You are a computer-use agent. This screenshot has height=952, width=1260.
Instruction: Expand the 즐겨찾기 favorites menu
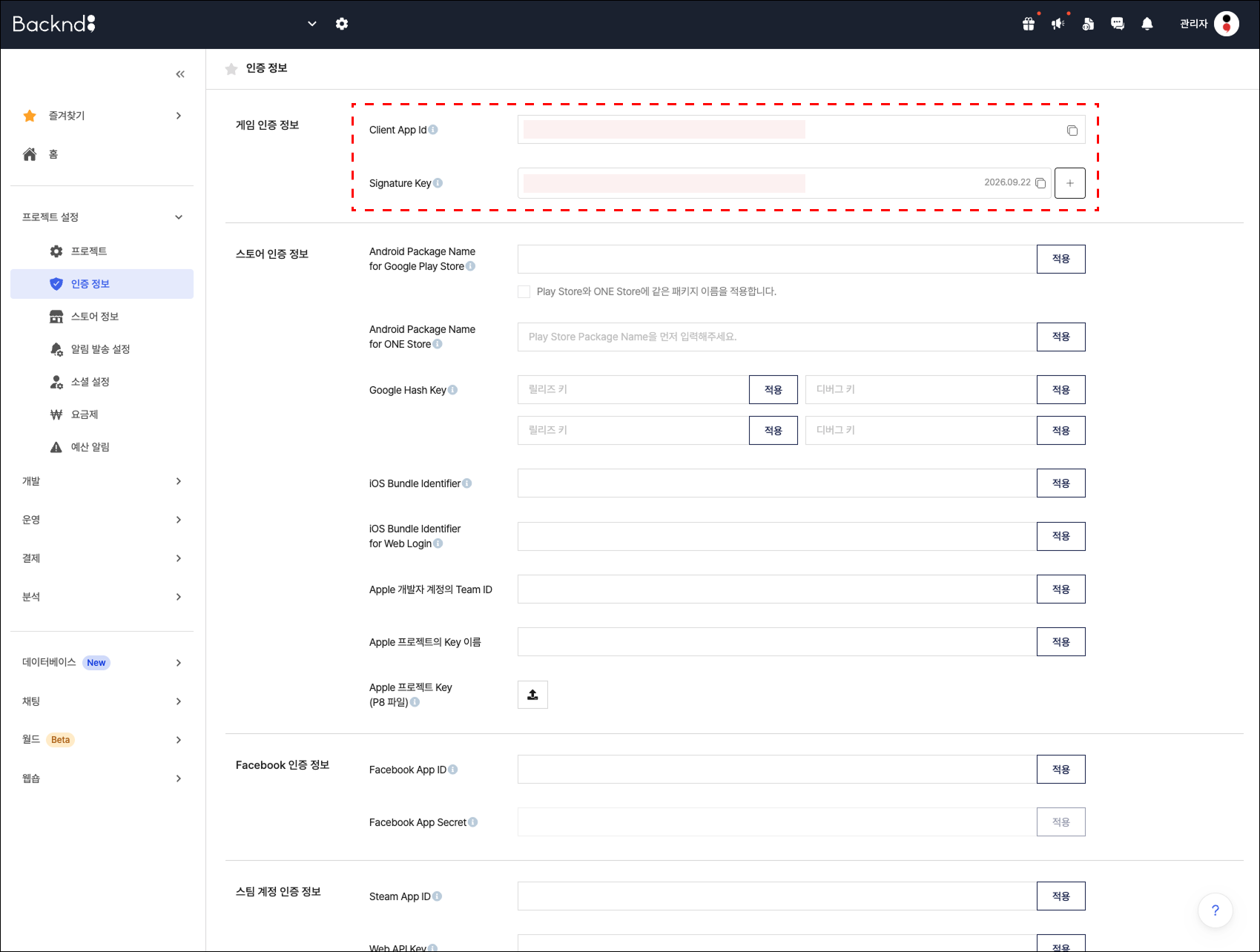tap(179, 116)
